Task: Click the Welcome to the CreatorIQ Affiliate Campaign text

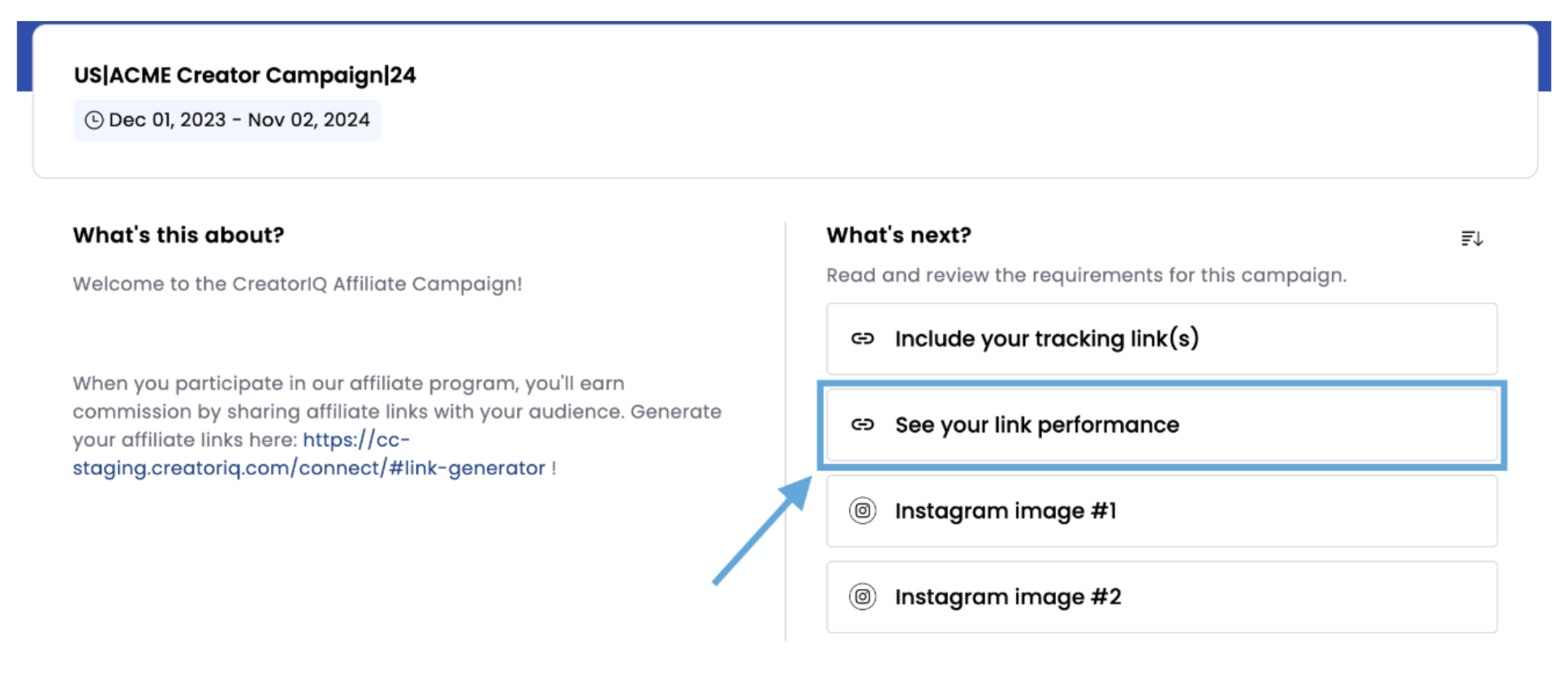Action: point(297,284)
